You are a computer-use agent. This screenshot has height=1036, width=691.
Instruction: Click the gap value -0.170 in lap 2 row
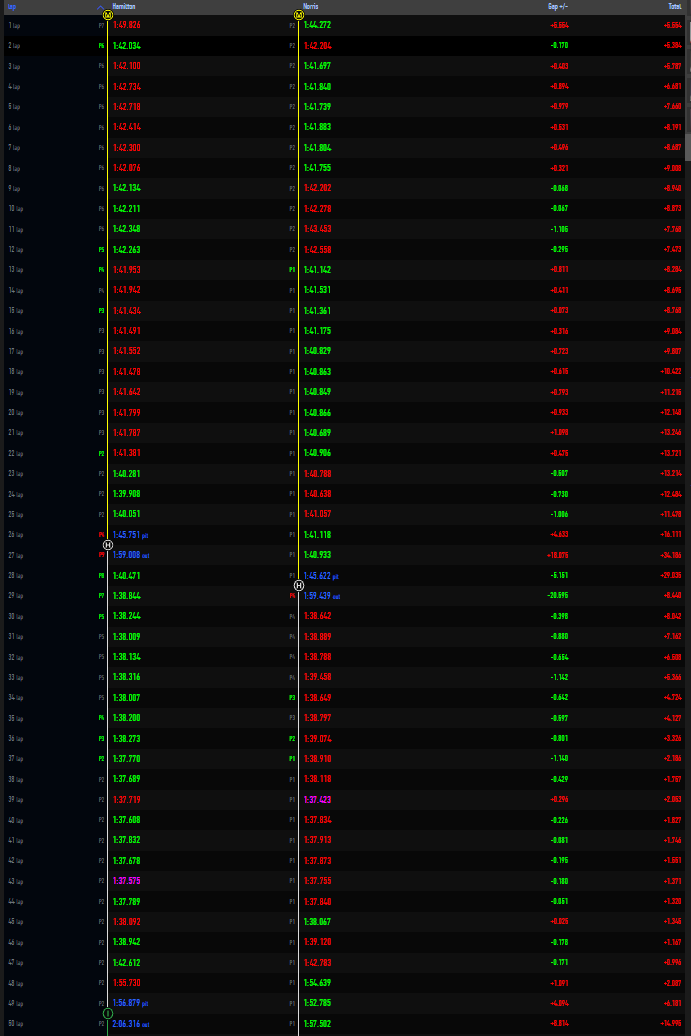pos(559,46)
